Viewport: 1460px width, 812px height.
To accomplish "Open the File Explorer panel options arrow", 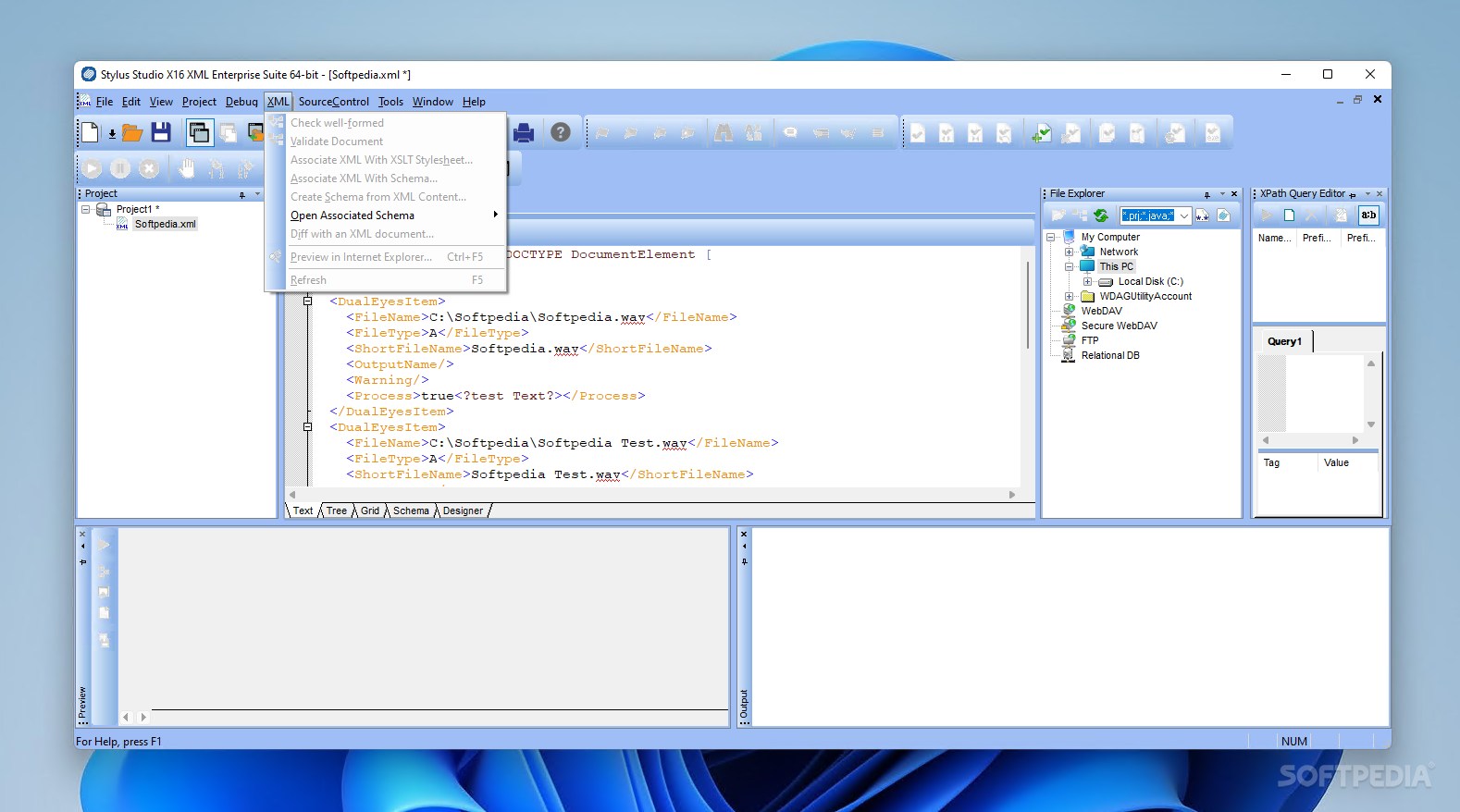I will (x=1222, y=194).
